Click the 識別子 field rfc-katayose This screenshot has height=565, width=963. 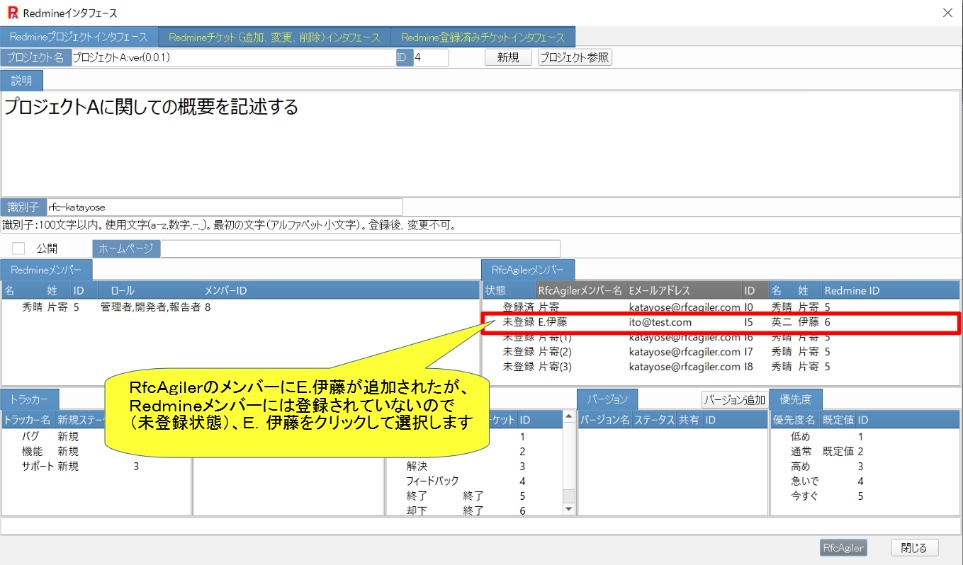[224, 207]
